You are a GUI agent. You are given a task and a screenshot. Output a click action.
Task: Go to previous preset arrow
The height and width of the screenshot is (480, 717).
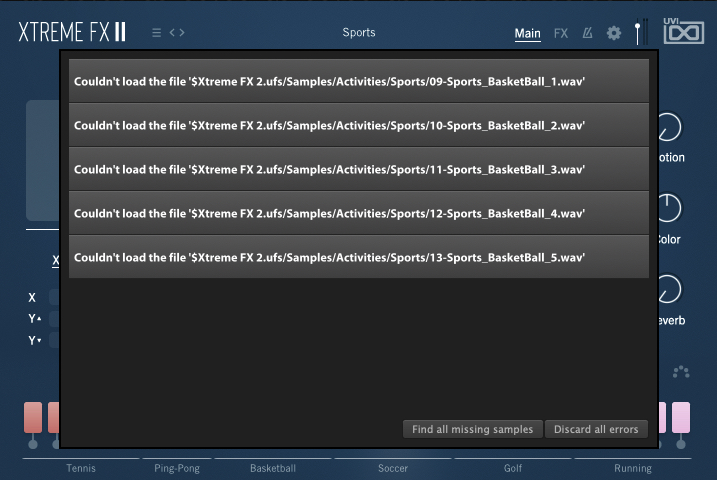click(172, 32)
